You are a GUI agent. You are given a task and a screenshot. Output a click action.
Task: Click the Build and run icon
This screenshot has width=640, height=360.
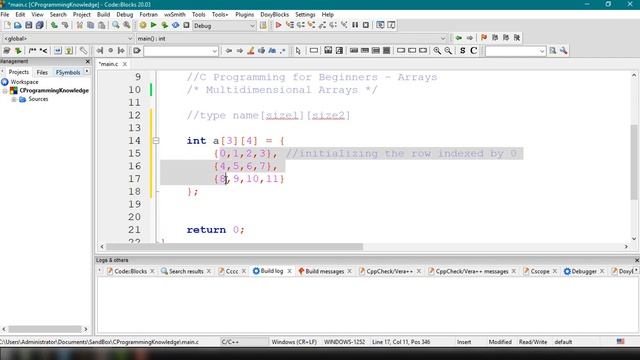coord(164,25)
